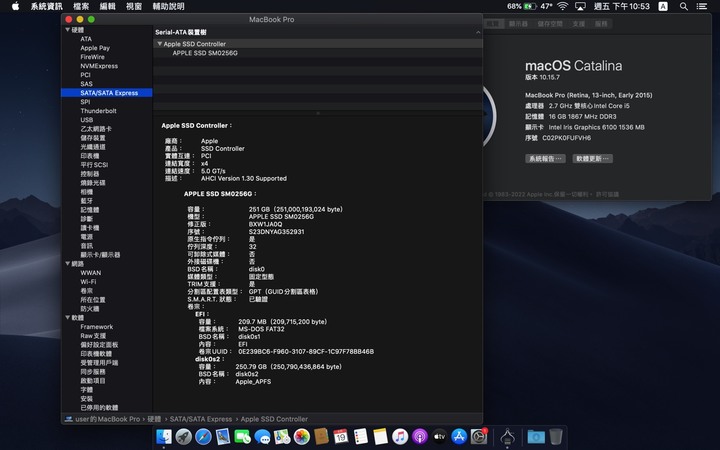Image resolution: width=720 pixels, height=450 pixels.
Task: Select Apple Pay in the sidebar
Action: (95, 48)
